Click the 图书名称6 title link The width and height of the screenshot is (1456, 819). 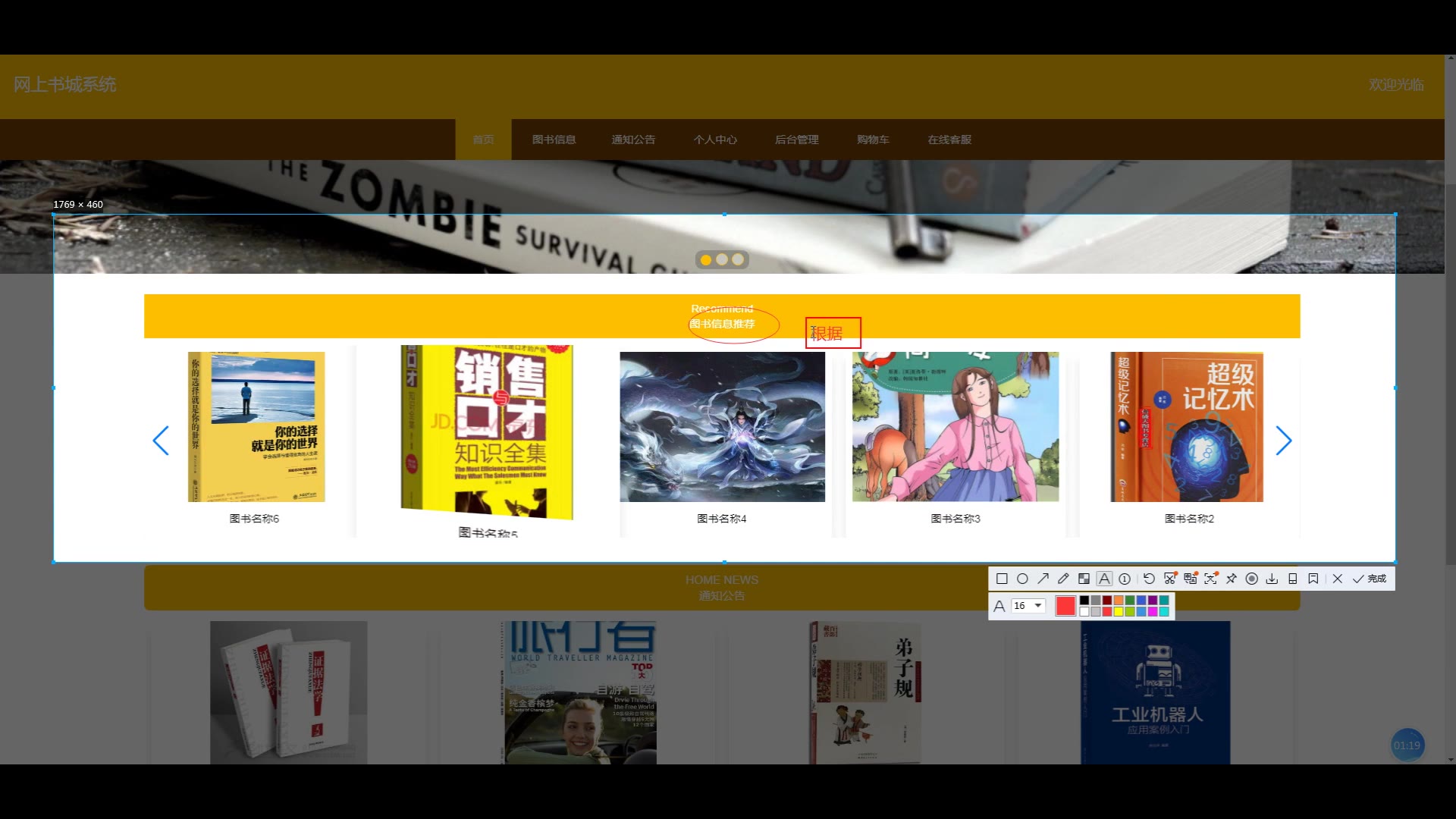(255, 519)
